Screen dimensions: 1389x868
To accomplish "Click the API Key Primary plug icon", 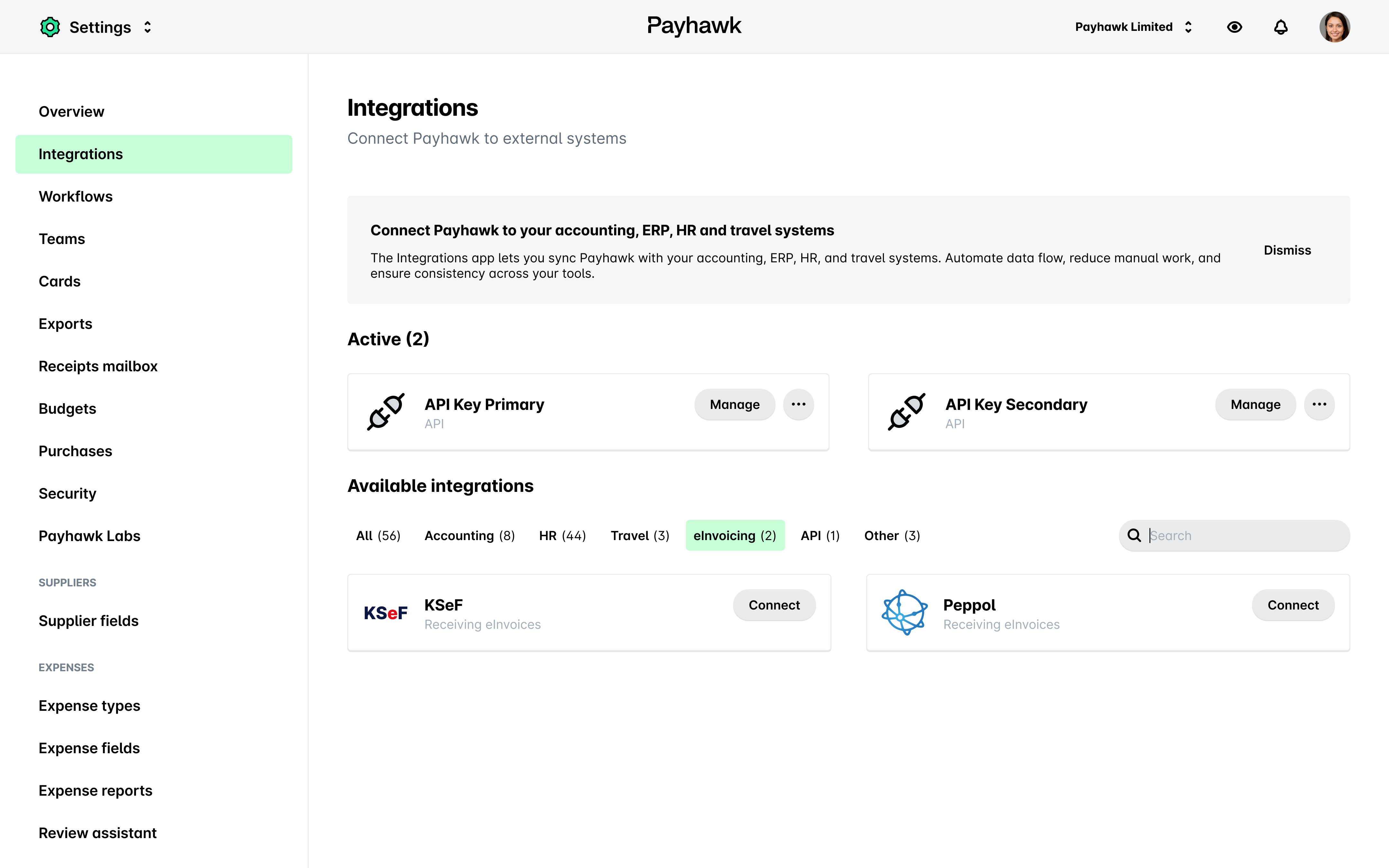I will (385, 411).
